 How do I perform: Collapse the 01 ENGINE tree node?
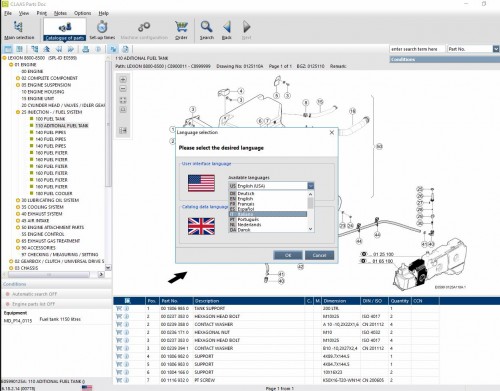coord(11,65)
